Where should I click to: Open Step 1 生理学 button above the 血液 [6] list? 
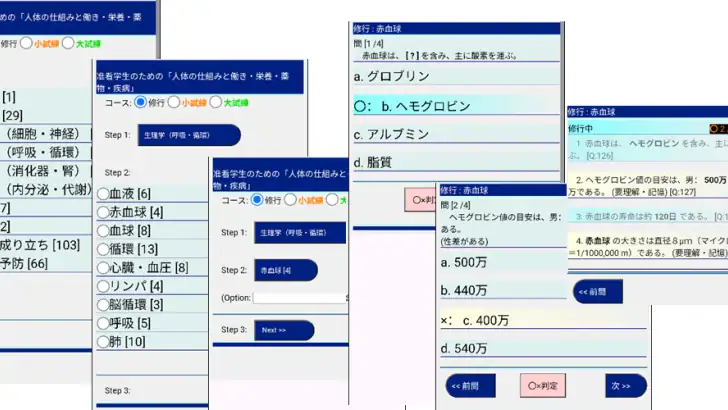click(189, 135)
